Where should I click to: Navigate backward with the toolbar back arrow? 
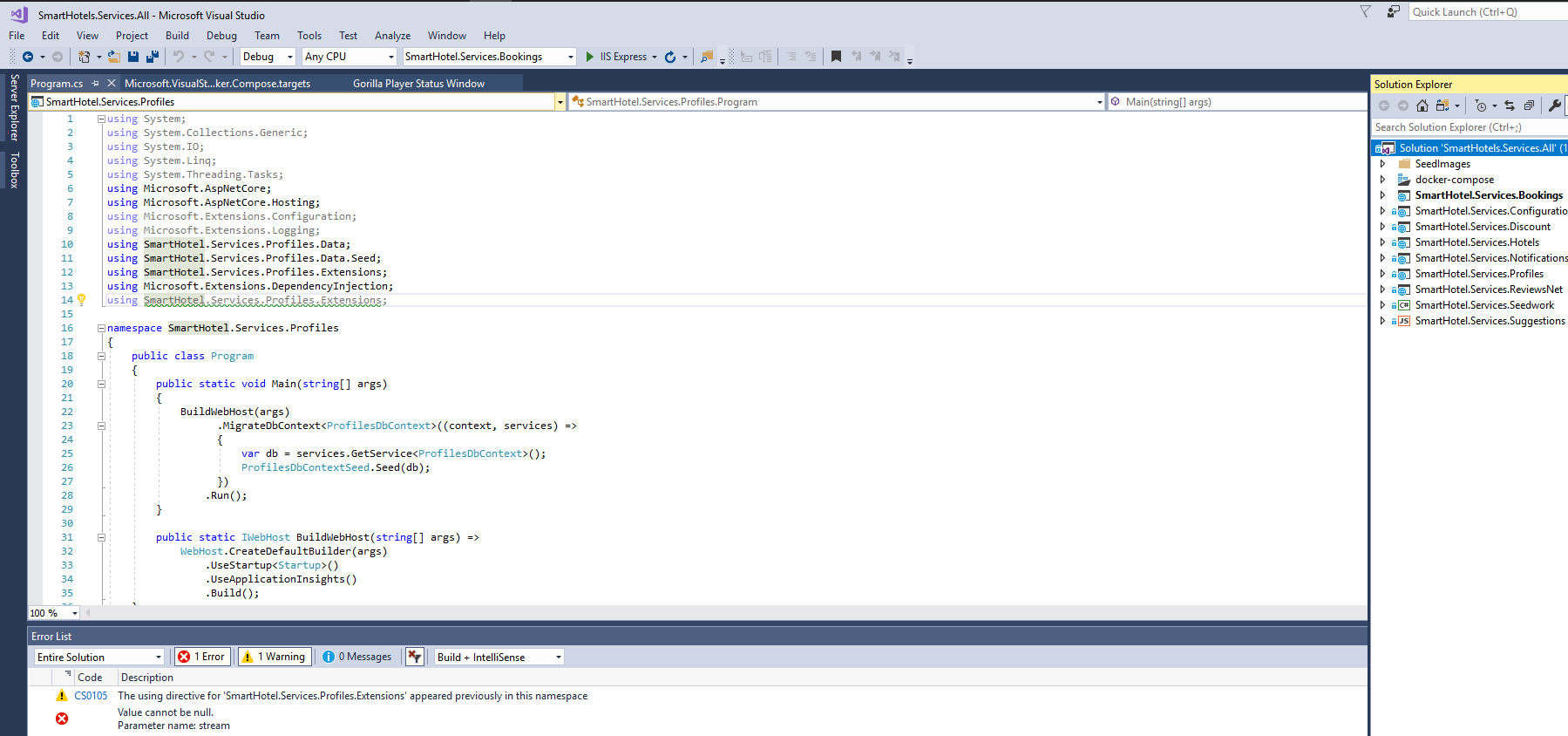point(28,57)
